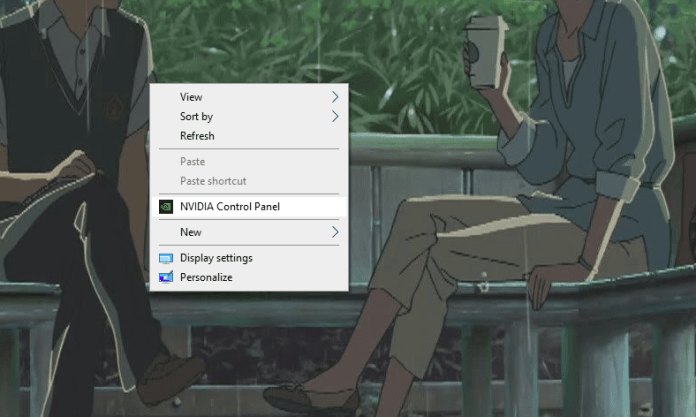Choose Personalize from the menu

[249, 278]
